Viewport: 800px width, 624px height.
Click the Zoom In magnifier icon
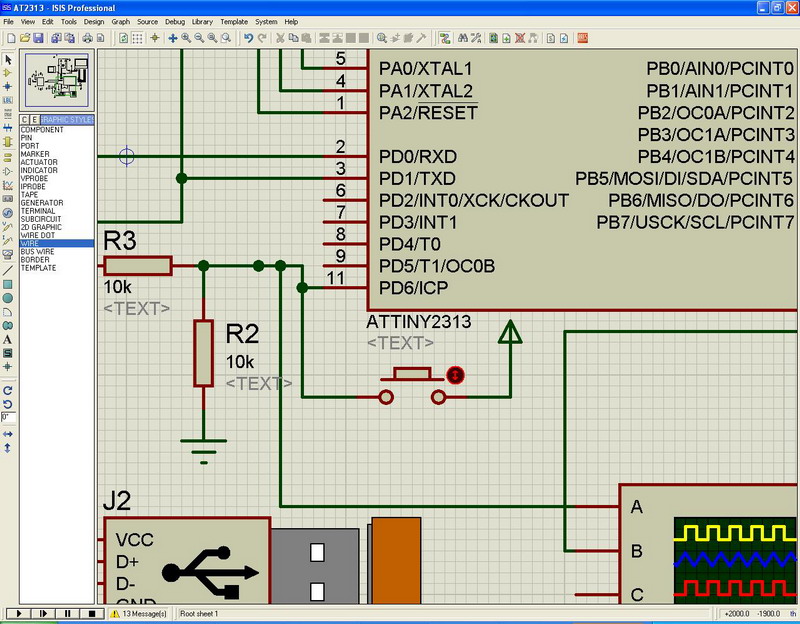[x=186, y=38]
